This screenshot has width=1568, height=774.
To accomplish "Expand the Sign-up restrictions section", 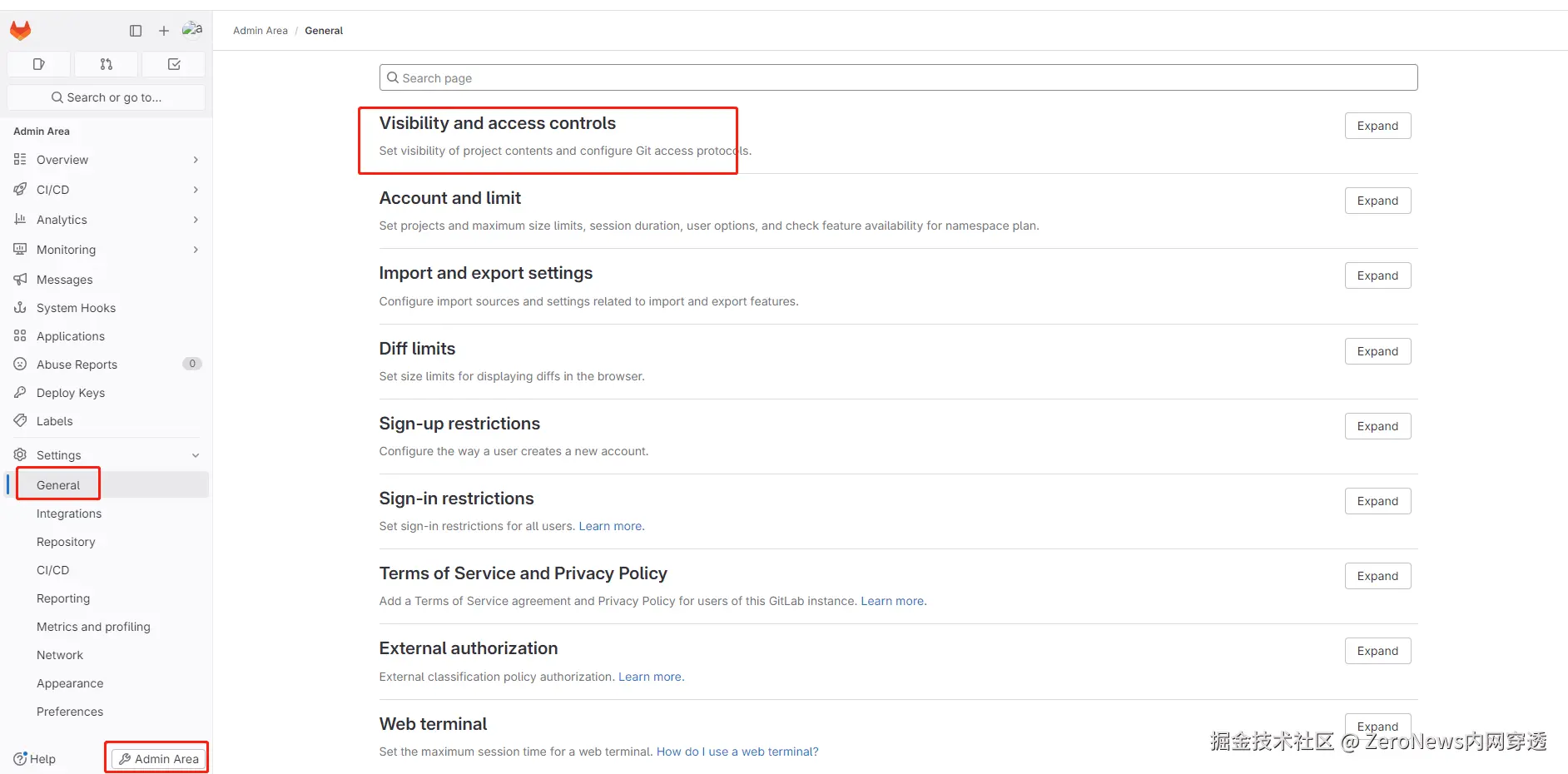I will pyautogui.click(x=1377, y=426).
